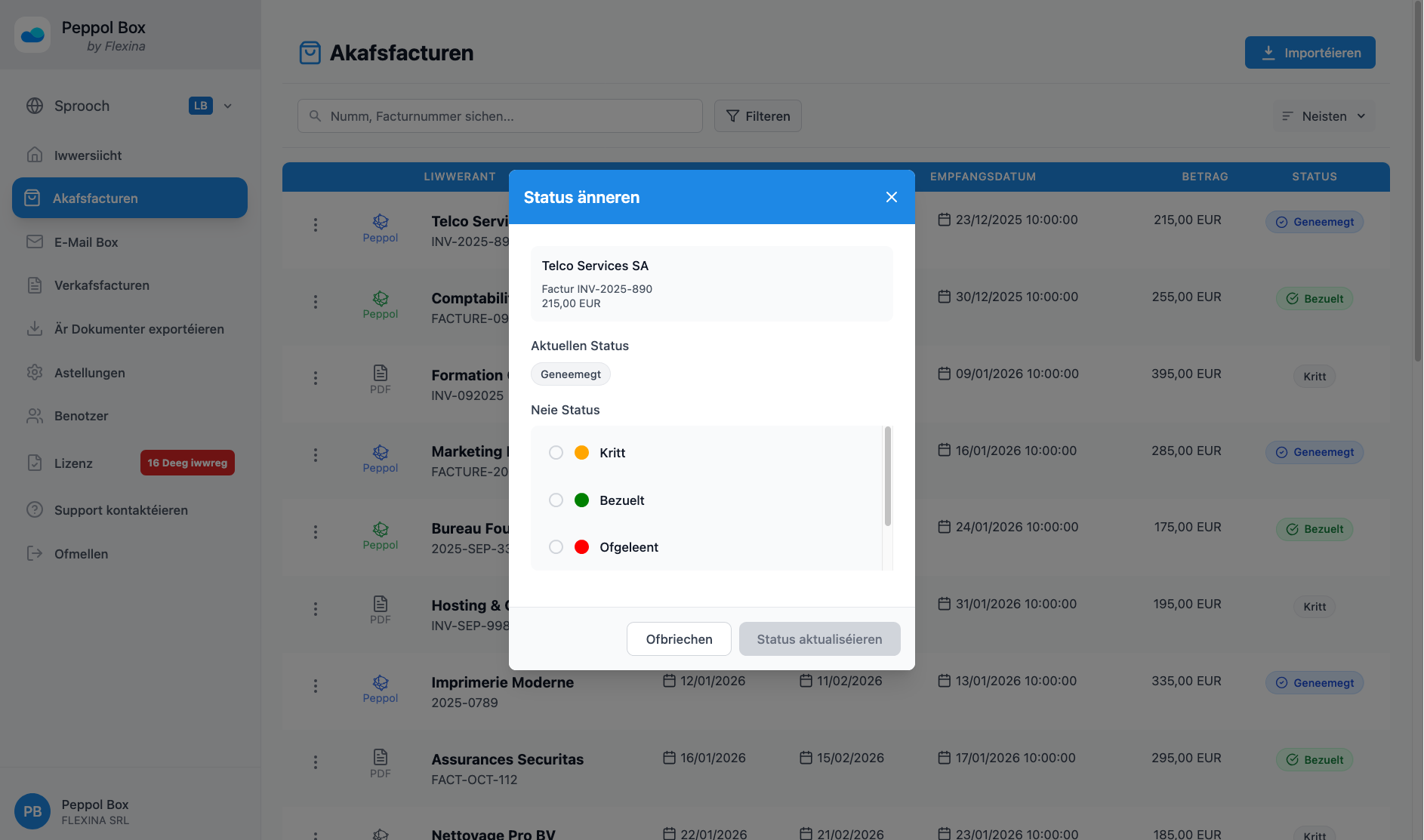Open the kebab menu for Bureau Fournitures
The image size is (1424, 840).
[x=315, y=532]
